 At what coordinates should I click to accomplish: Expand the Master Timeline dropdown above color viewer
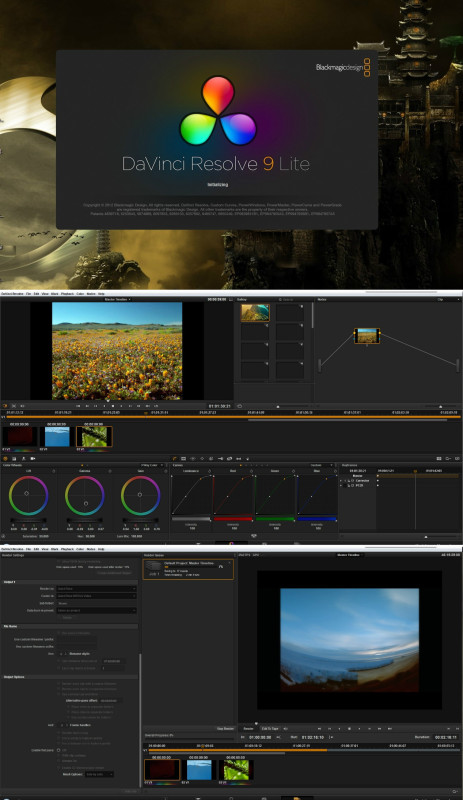tap(117, 299)
